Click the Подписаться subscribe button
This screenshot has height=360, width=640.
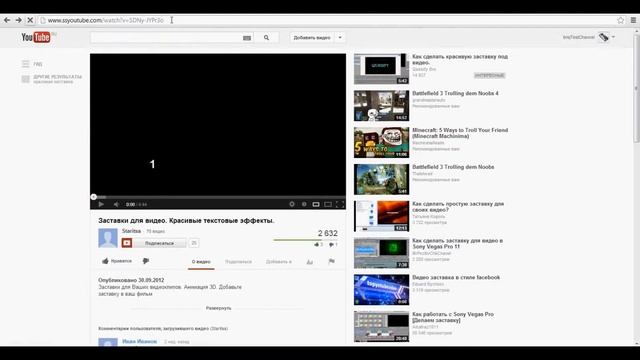pos(154,243)
